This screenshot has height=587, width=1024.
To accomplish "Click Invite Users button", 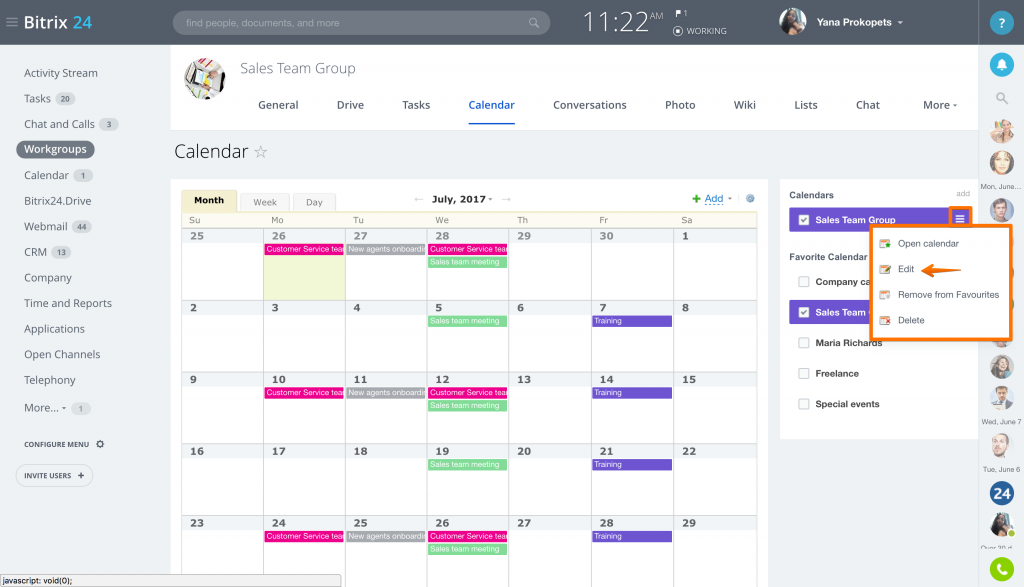I will [54, 475].
